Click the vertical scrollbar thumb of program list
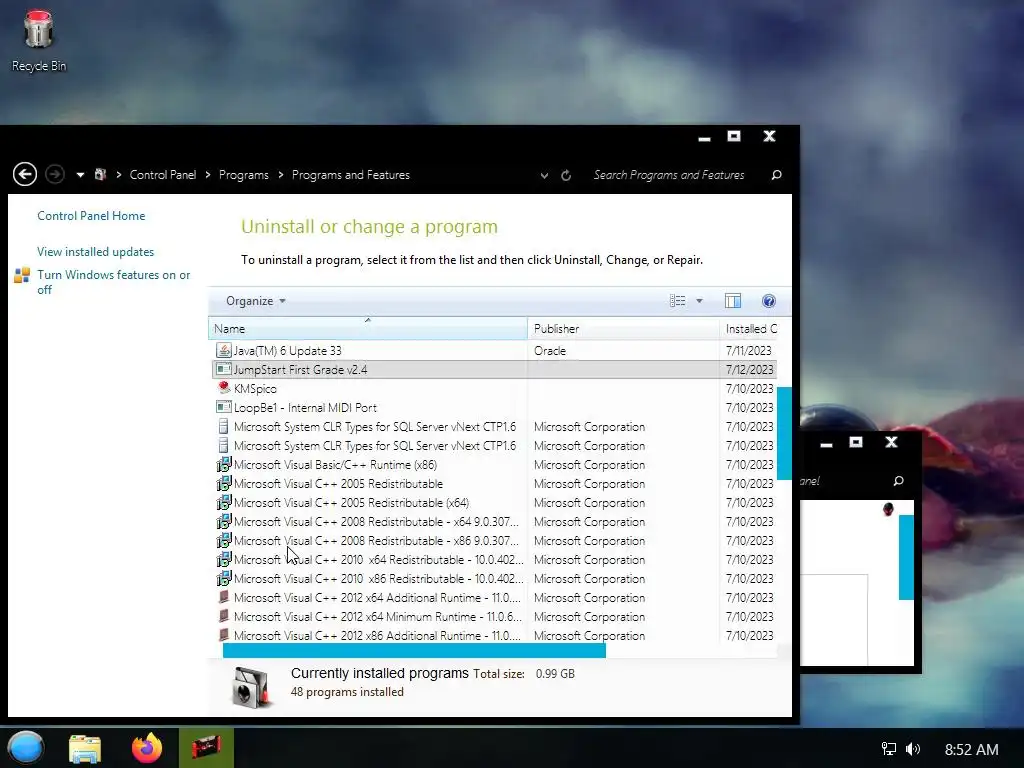 pos(784,434)
